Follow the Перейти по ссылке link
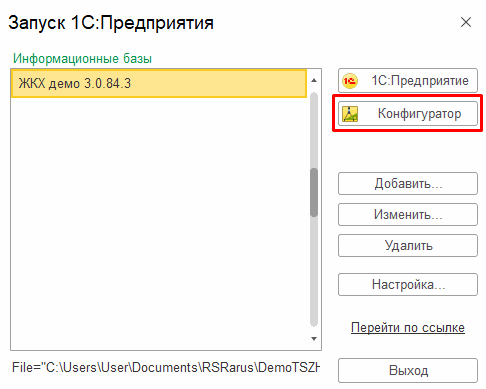This screenshot has height=389, width=486. click(x=408, y=327)
